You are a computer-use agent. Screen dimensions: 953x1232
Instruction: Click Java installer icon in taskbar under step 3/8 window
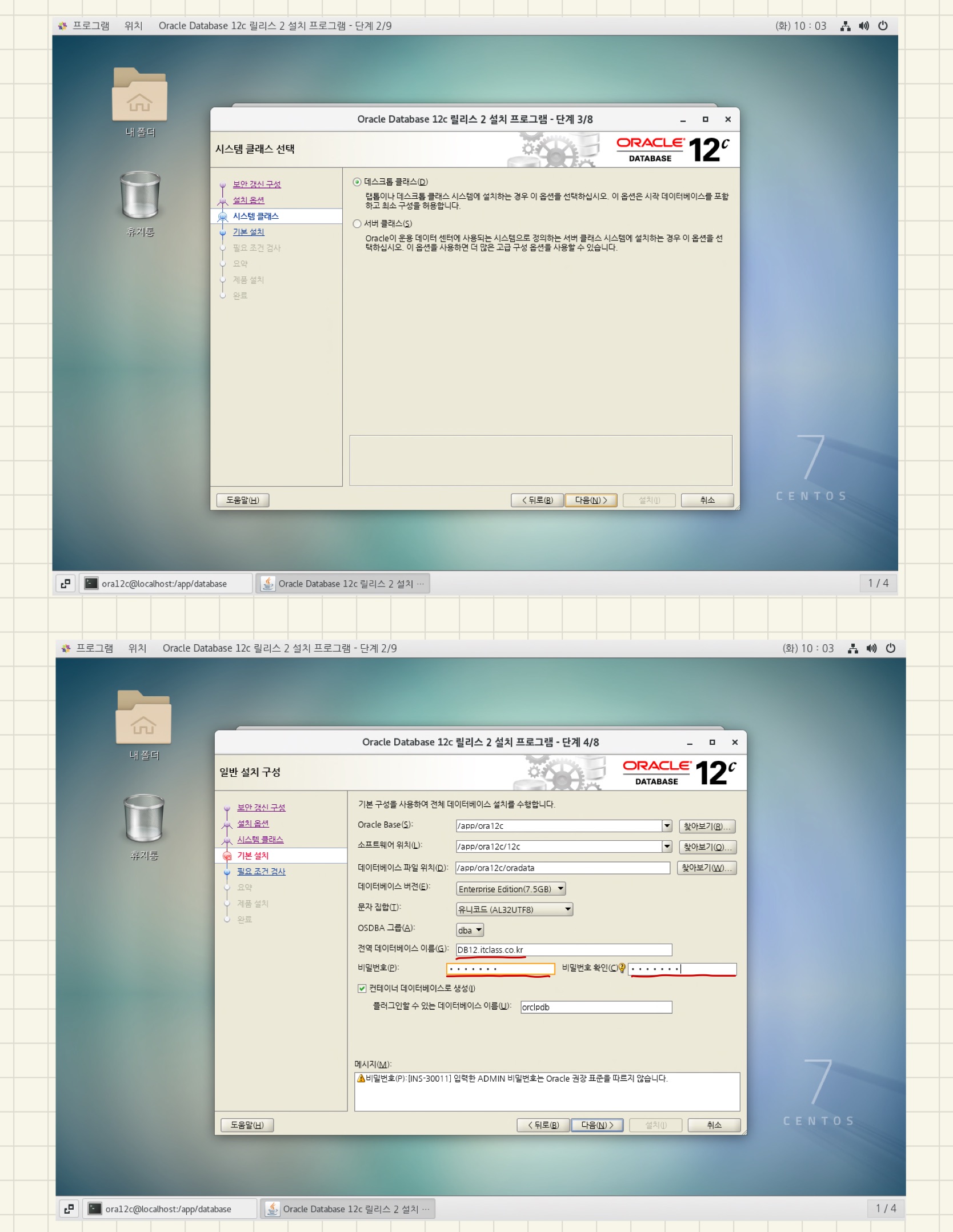(267, 583)
